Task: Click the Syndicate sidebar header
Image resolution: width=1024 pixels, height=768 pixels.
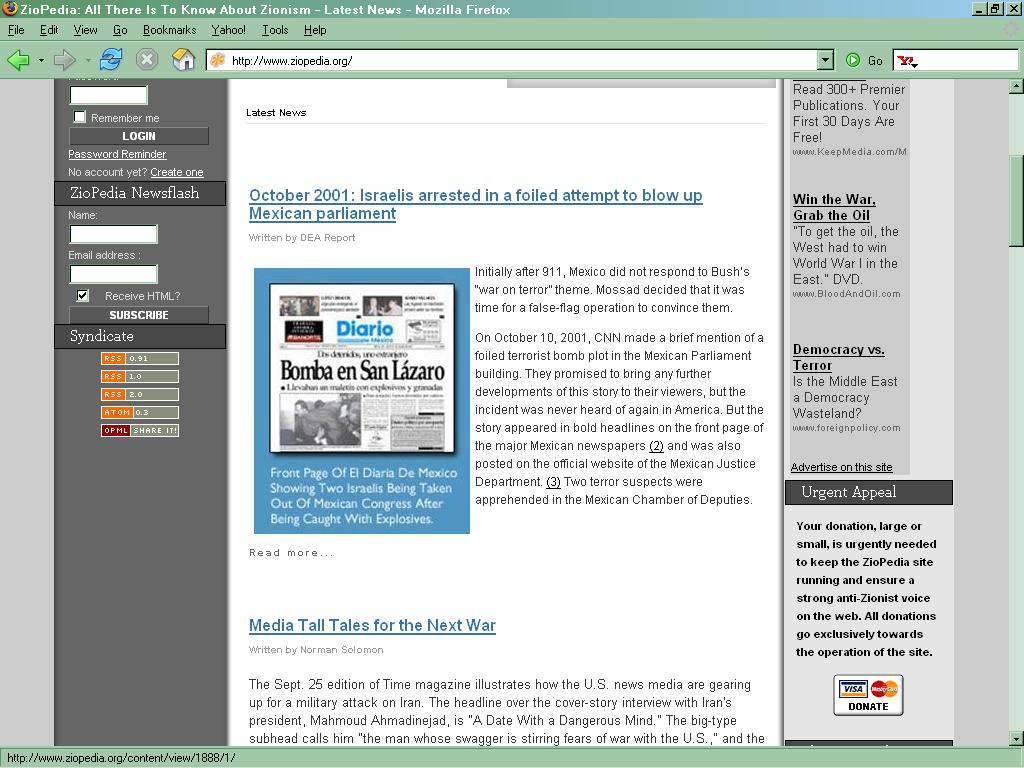Action: tap(140, 336)
